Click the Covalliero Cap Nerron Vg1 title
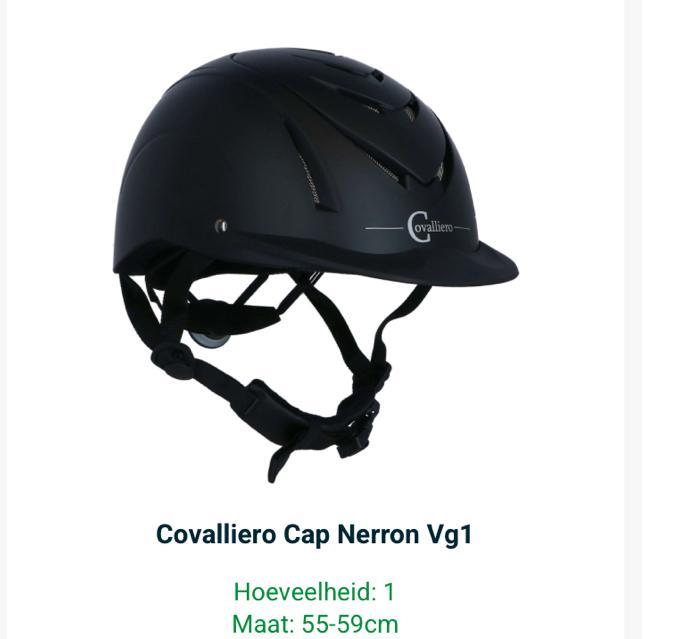Screen dimensions: 682x639 (314, 535)
